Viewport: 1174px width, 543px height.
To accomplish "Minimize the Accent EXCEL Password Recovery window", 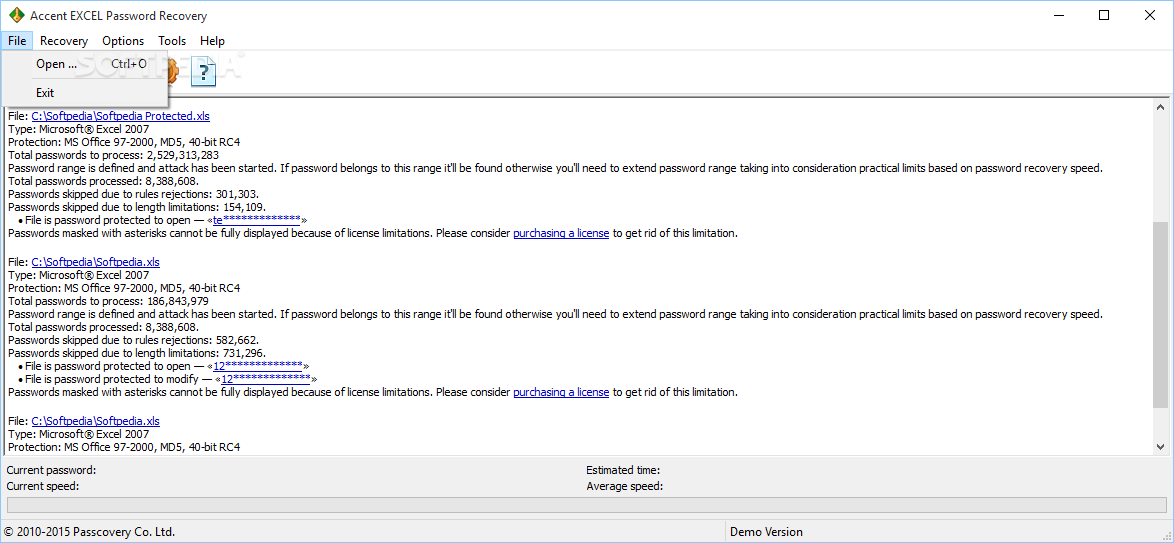I will pos(1058,15).
